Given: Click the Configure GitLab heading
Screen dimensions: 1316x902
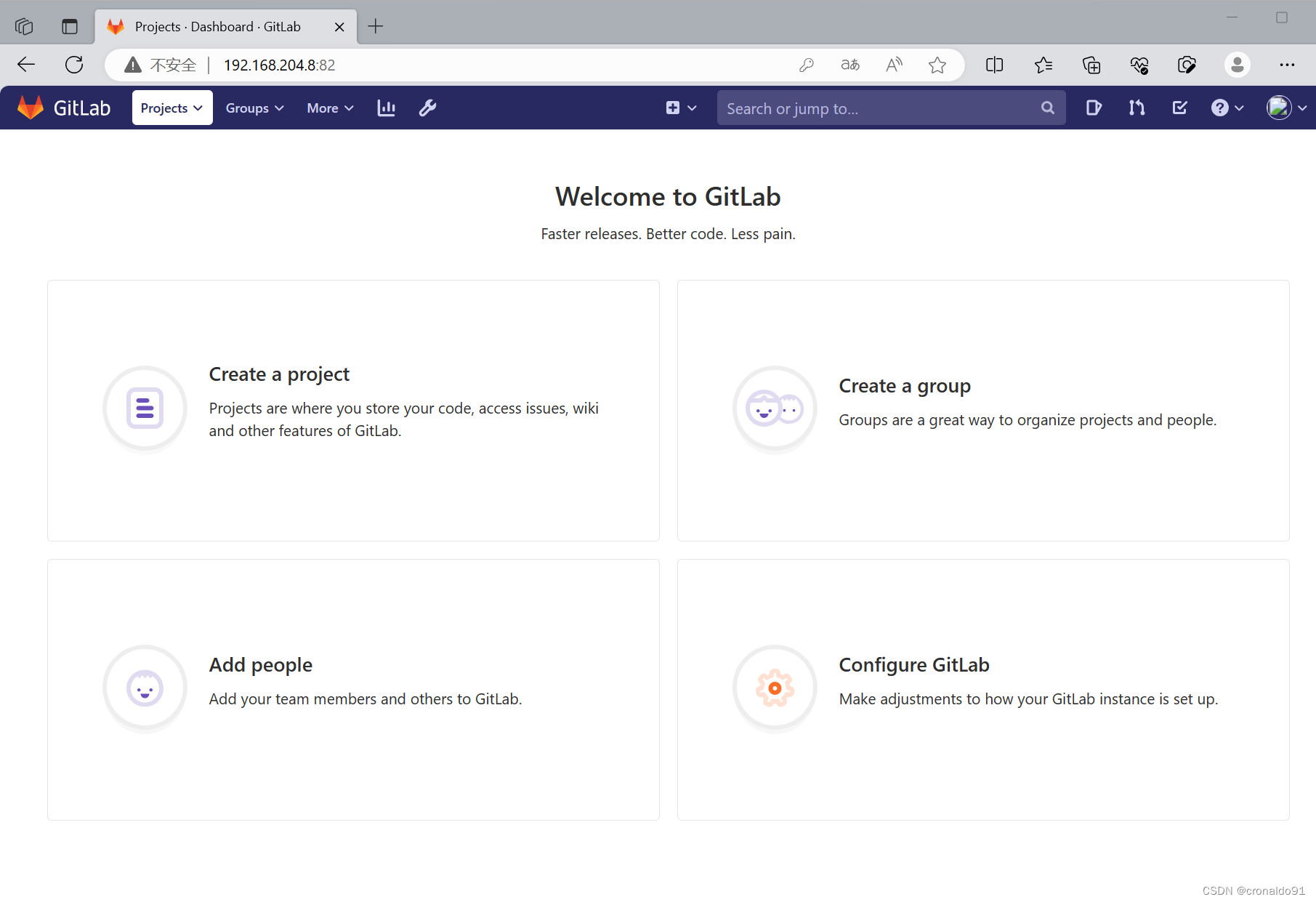Looking at the screenshot, I should (x=914, y=665).
